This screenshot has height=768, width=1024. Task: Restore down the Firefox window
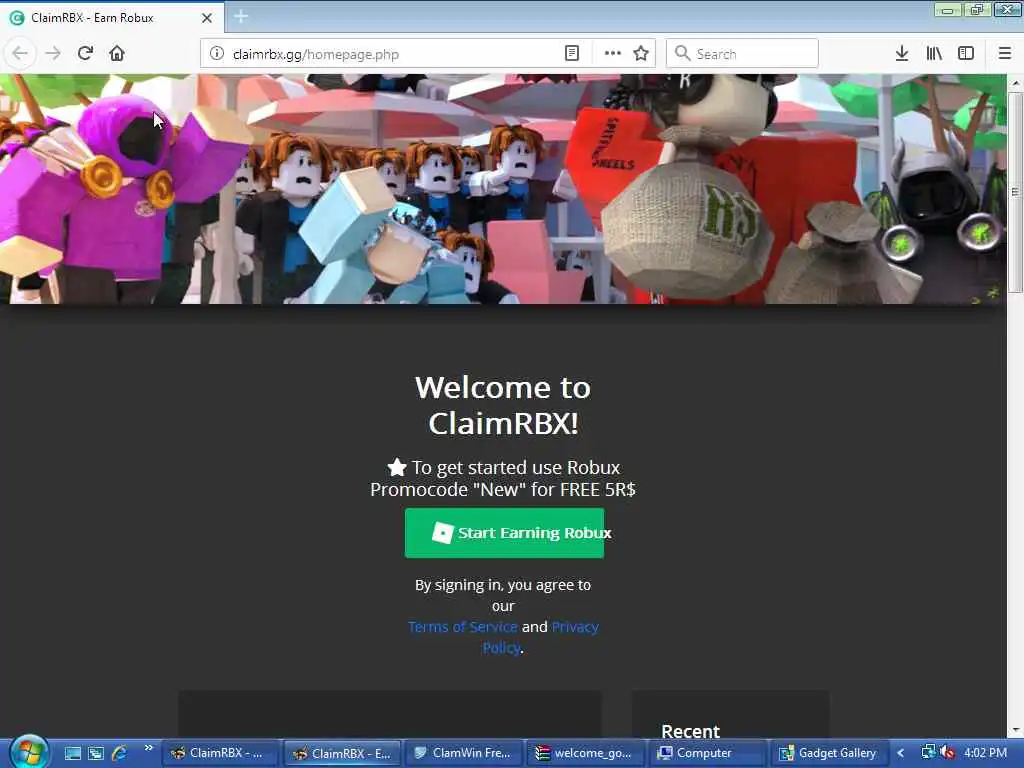[x=976, y=10]
